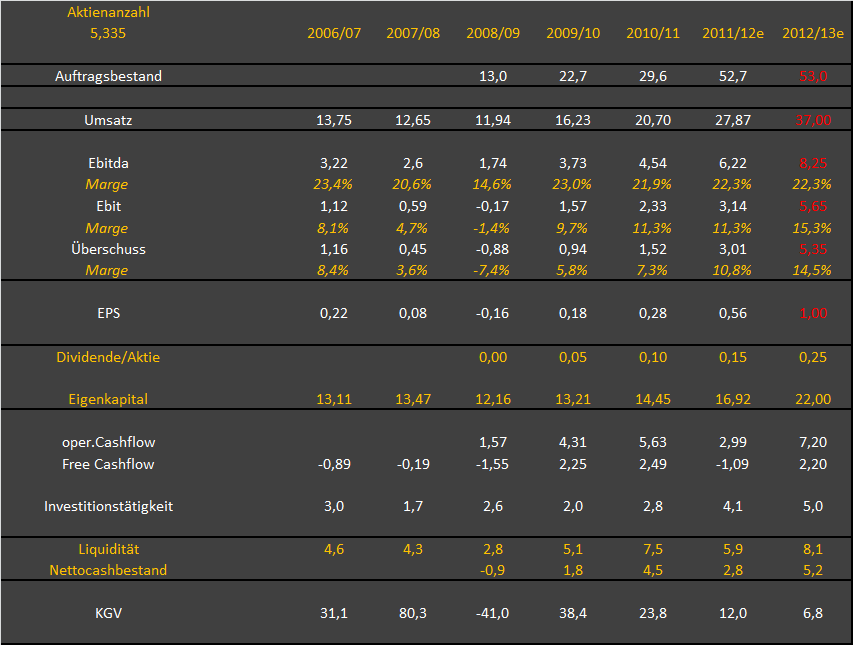Click the Nettocashbestand row label

click(108, 570)
